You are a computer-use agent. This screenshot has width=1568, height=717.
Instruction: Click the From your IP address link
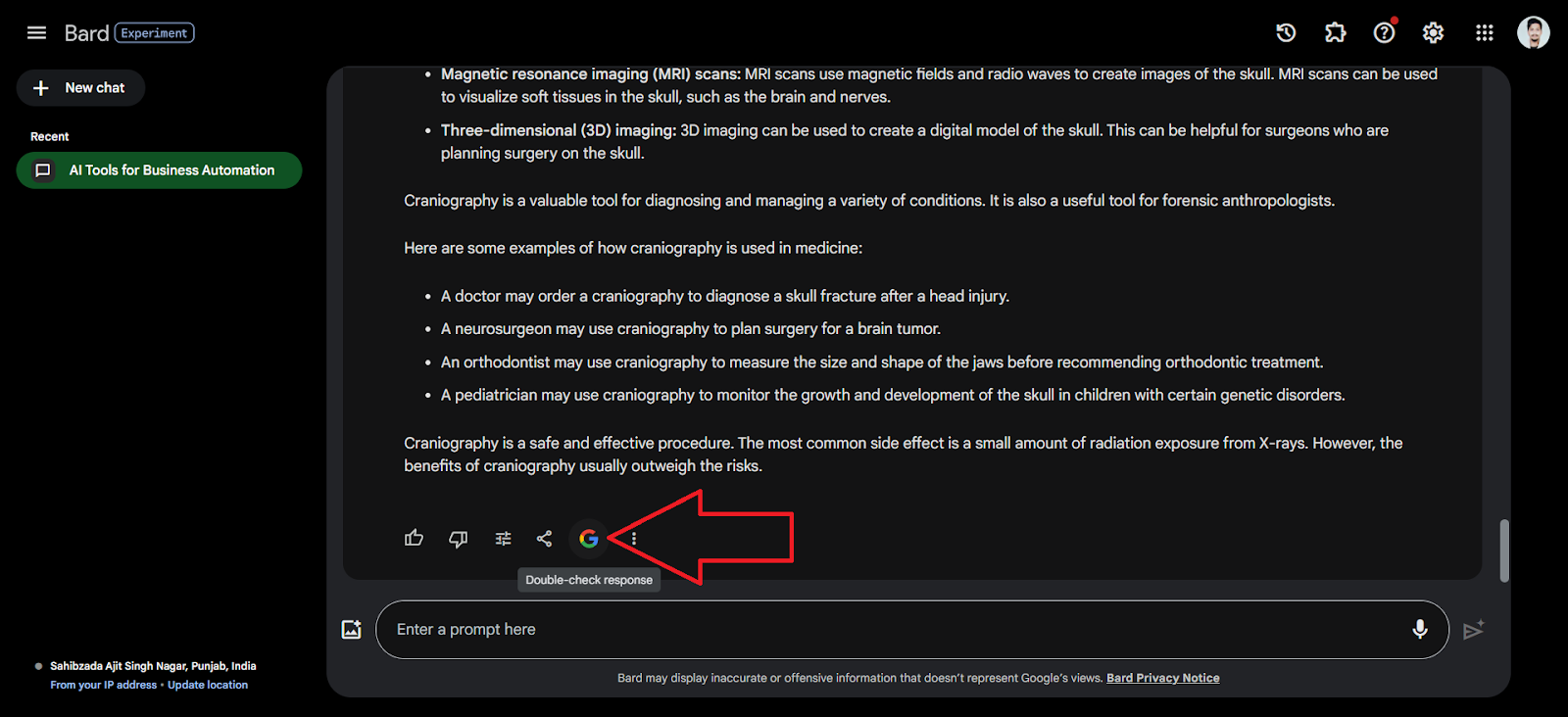coord(104,685)
